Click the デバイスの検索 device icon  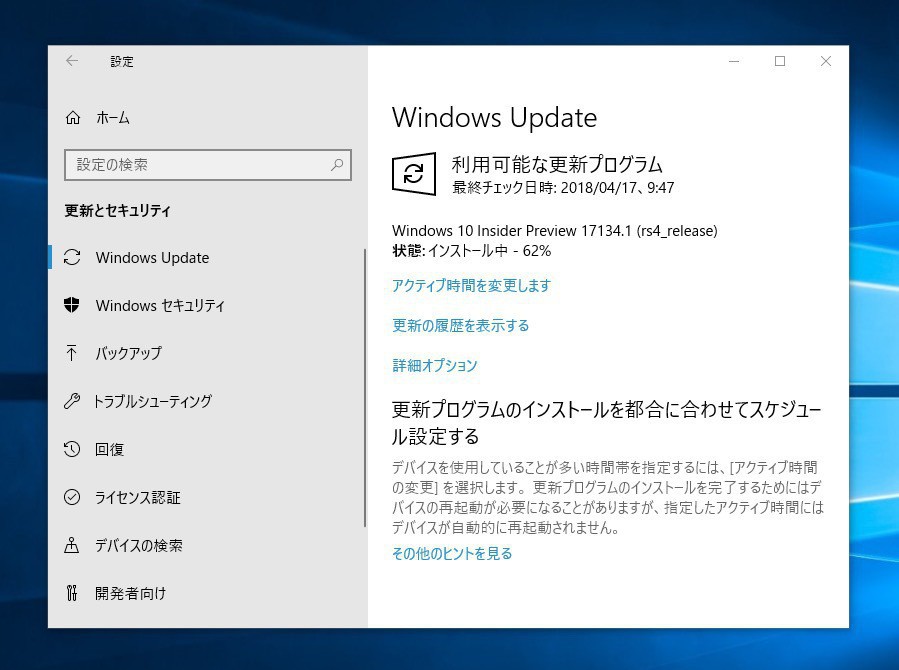71,545
